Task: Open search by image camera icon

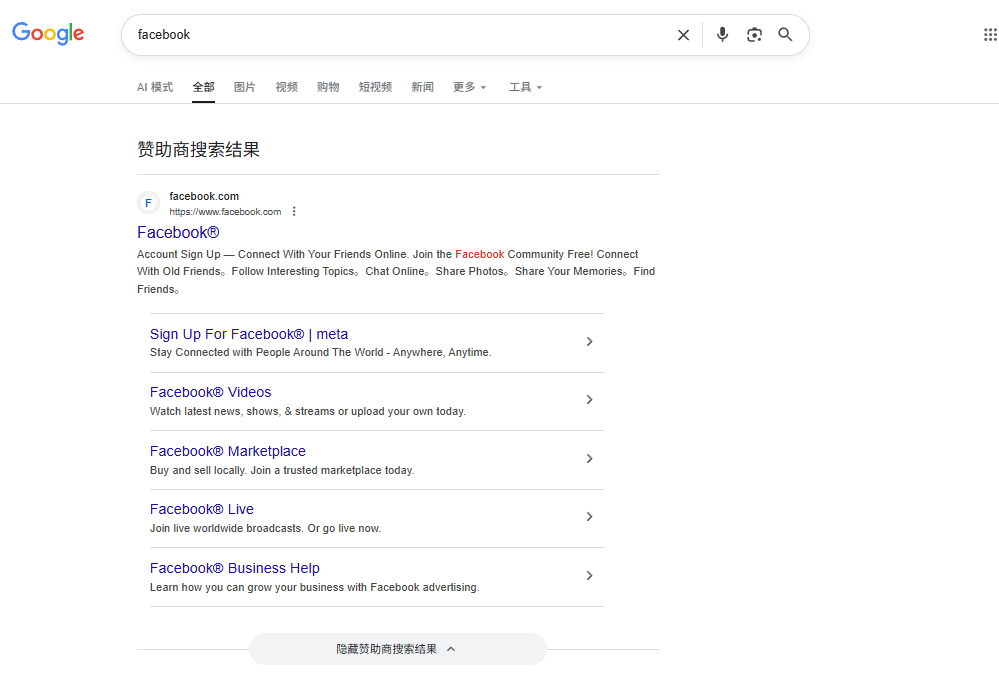Action: (754, 35)
